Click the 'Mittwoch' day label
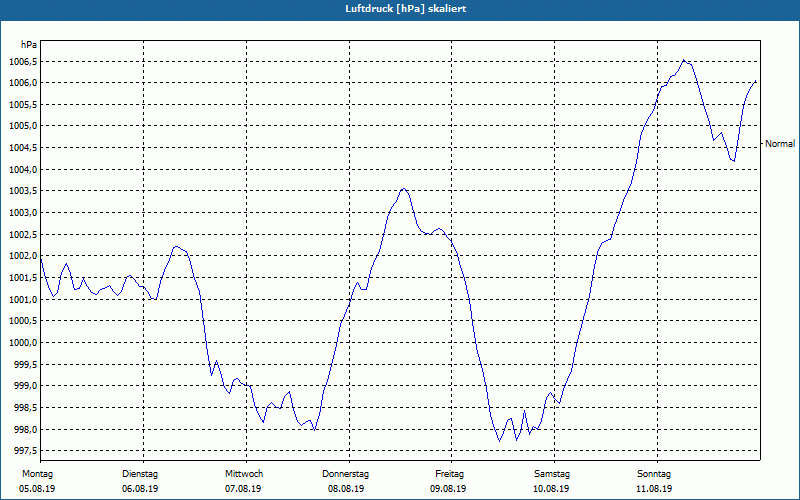The width and height of the screenshot is (800, 500). [244, 474]
